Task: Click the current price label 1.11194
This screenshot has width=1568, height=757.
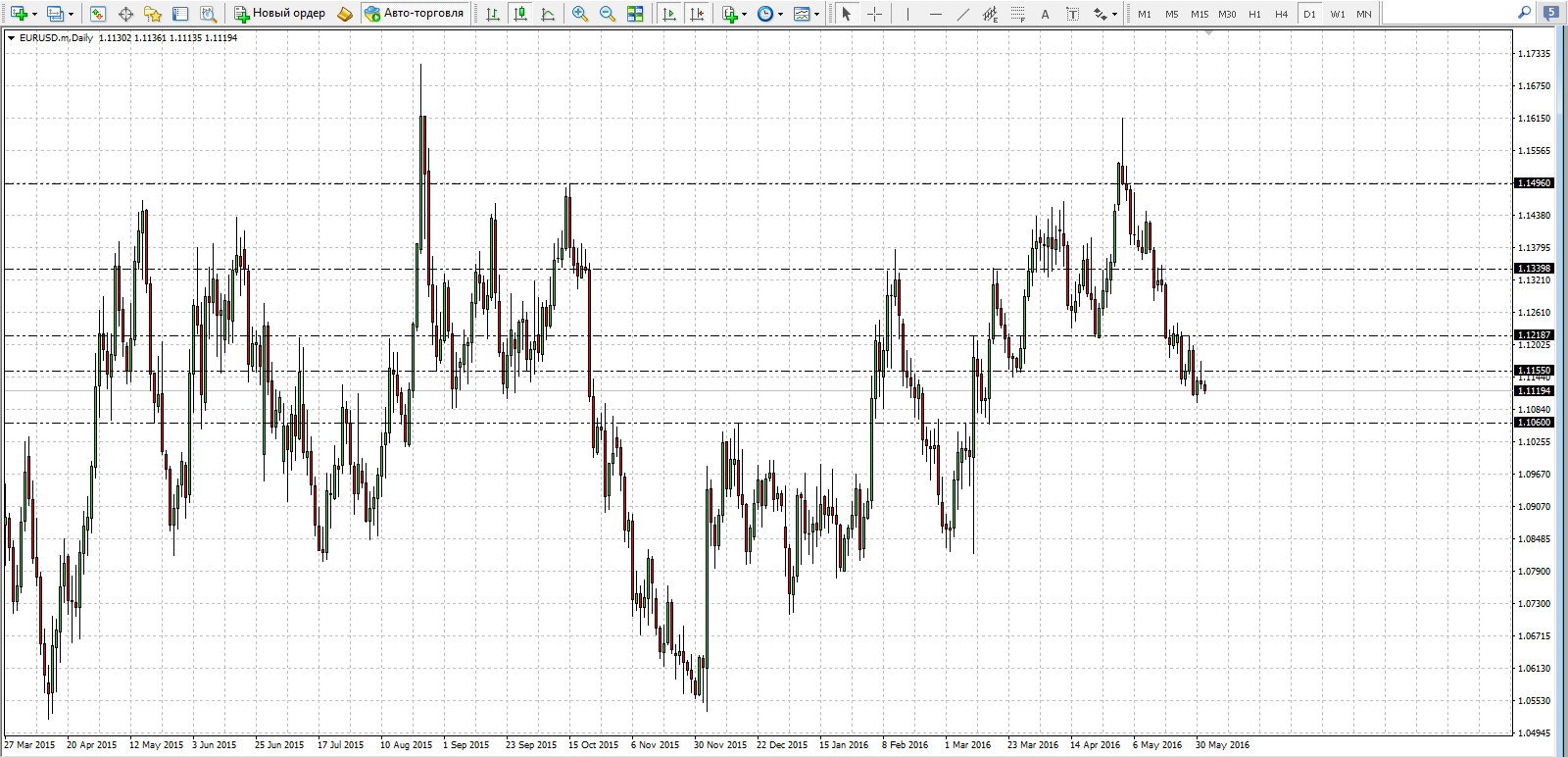Action: pos(1534,391)
